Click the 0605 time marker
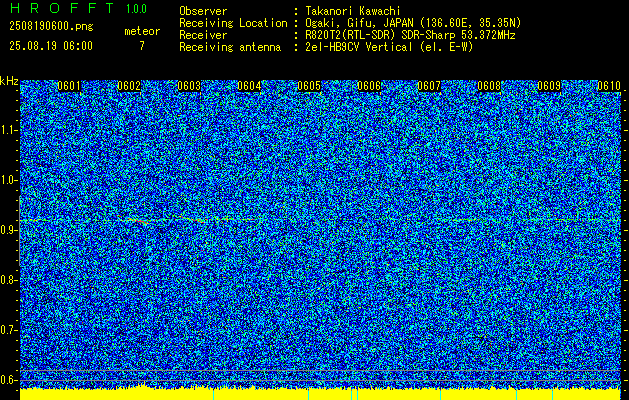Image resolution: width=629 pixels, height=400 pixels. click(309, 86)
